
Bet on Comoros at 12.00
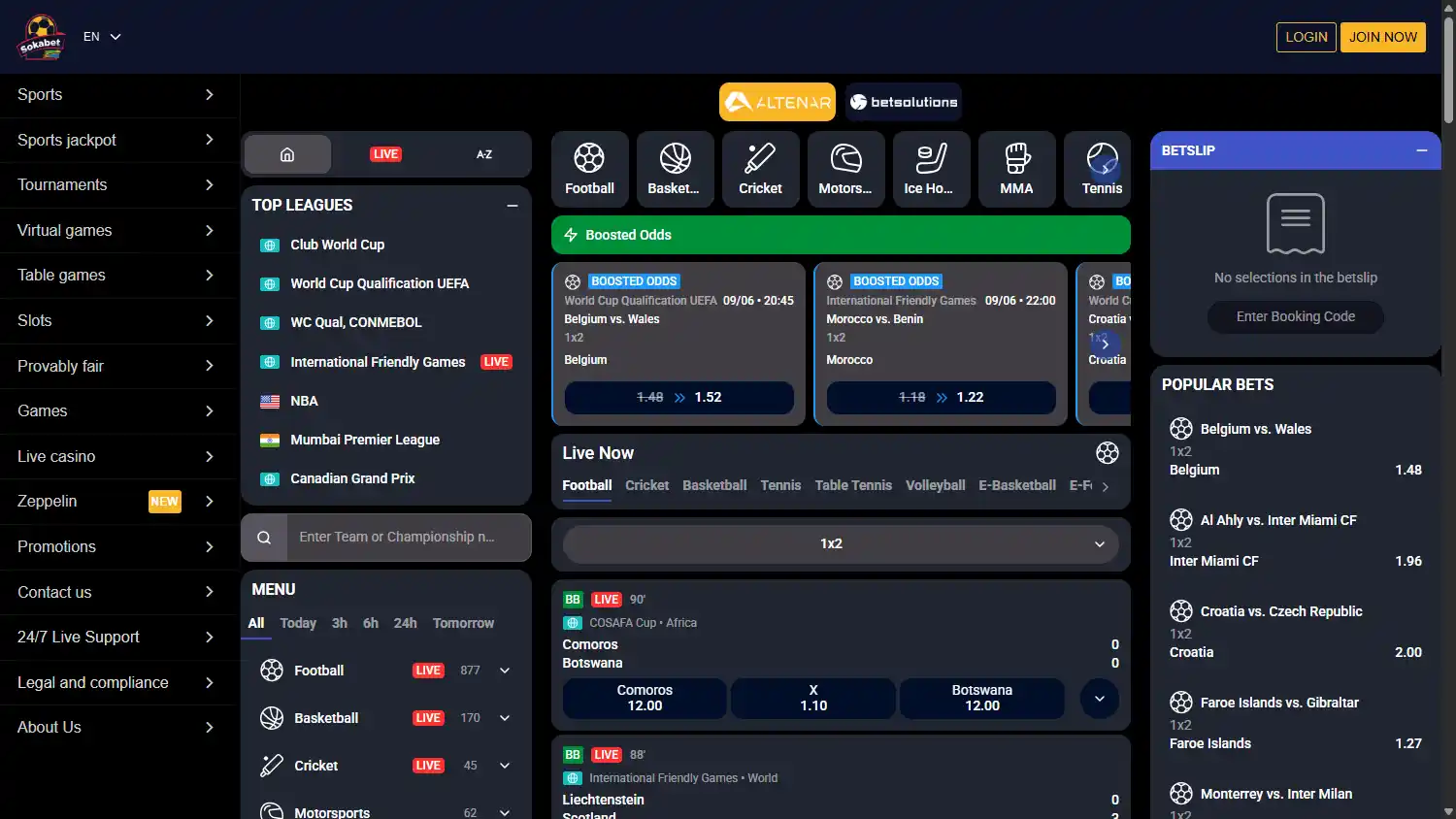[x=645, y=699]
